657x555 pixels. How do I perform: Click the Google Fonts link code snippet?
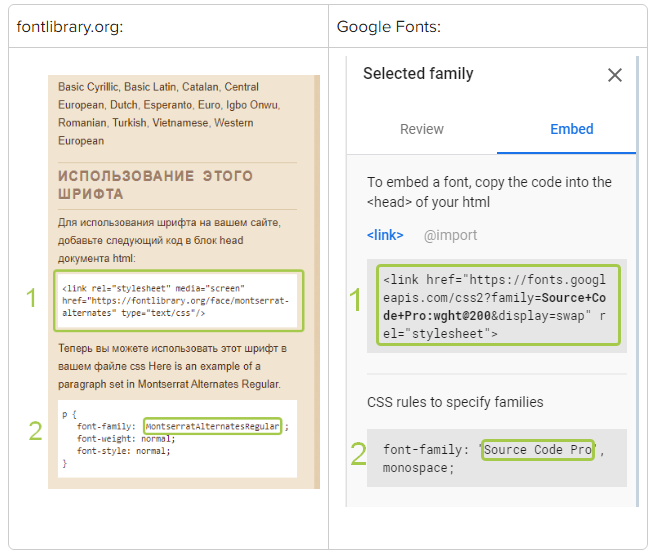(498, 305)
